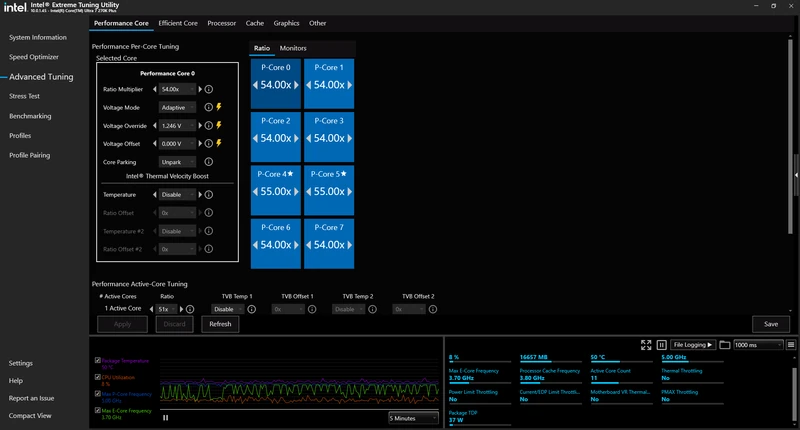Click lightning bolt beside Voltage Override
800x430 pixels.
pyautogui.click(x=219, y=125)
